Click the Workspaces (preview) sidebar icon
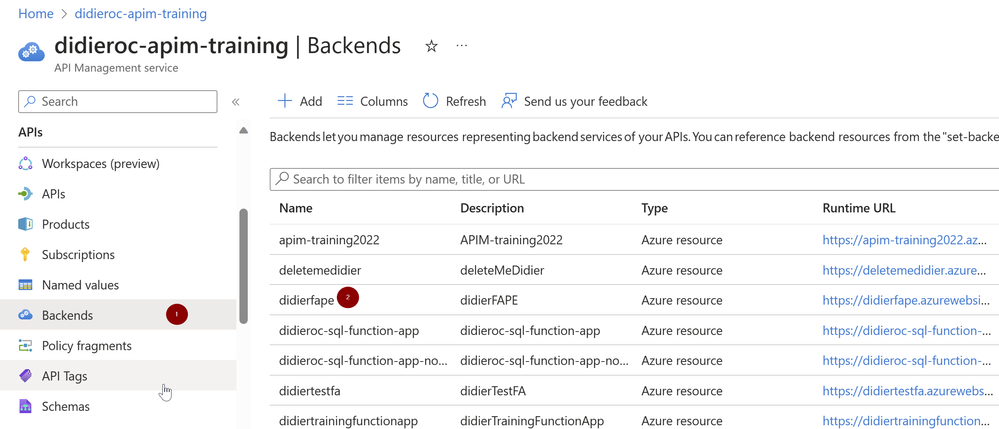999x429 pixels. point(26,164)
